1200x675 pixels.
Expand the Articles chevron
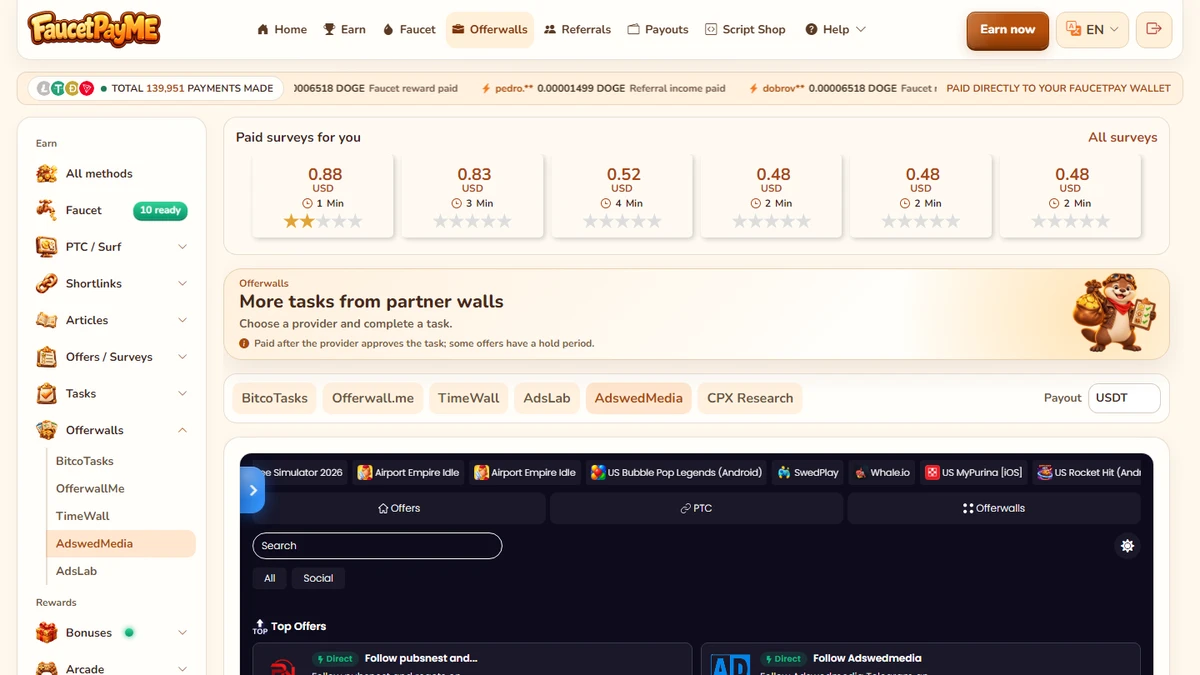(x=182, y=320)
